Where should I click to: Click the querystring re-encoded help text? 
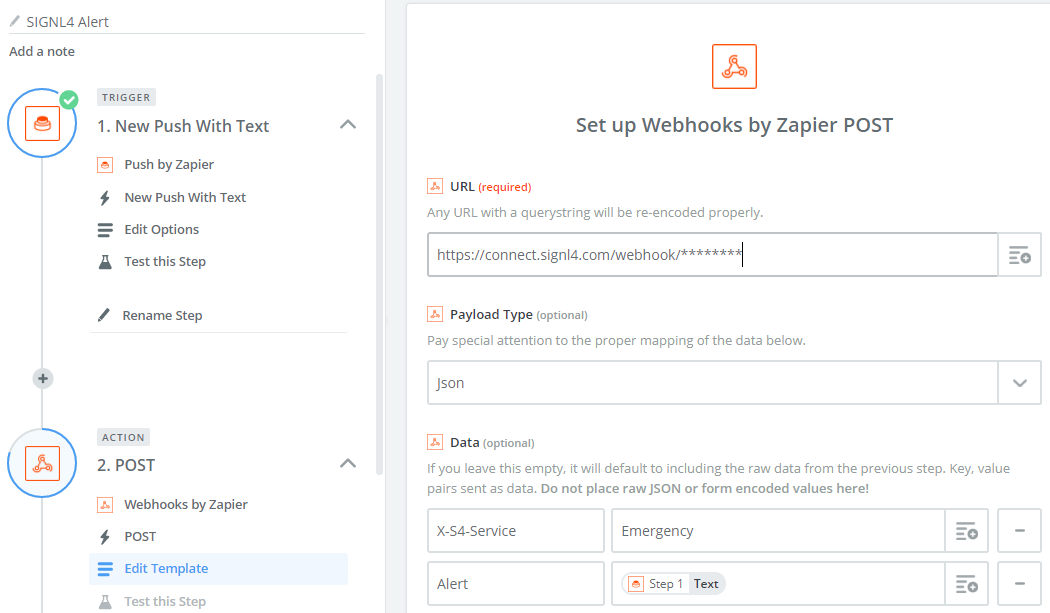coord(595,212)
